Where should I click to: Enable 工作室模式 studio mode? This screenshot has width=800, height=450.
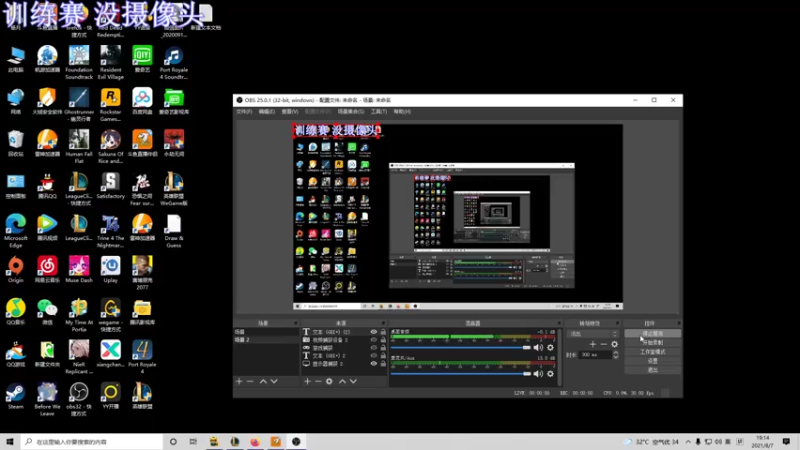tap(652, 352)
